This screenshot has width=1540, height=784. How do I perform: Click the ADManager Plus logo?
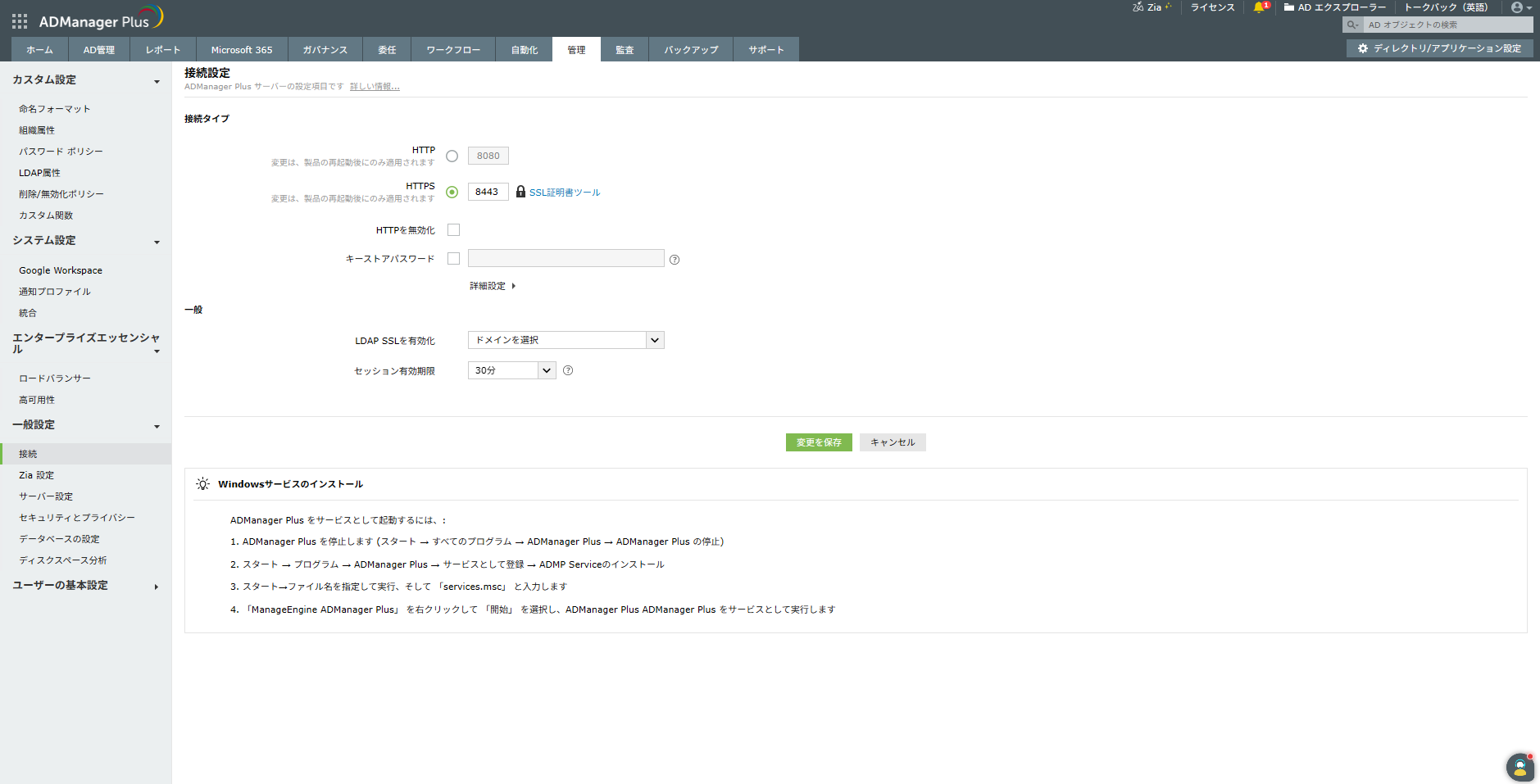[102, 18]
